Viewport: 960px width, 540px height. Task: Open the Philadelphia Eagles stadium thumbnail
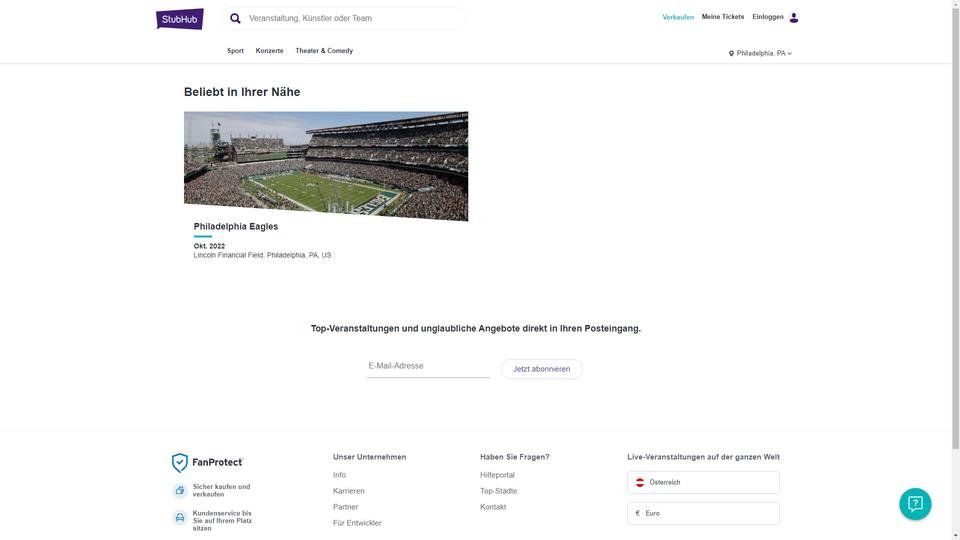pos(326,166)
